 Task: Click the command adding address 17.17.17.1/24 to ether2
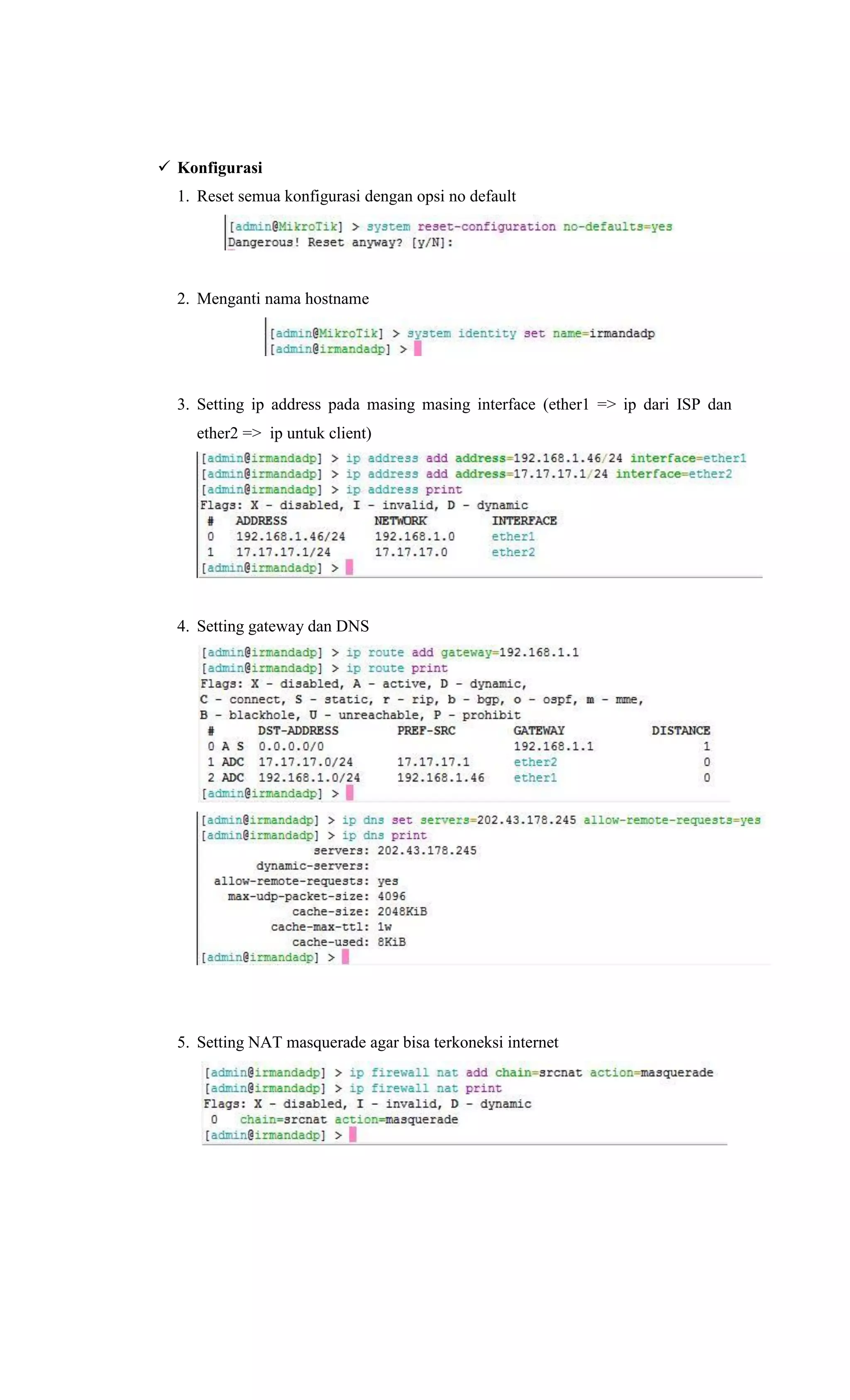click(x=467, y=474)
